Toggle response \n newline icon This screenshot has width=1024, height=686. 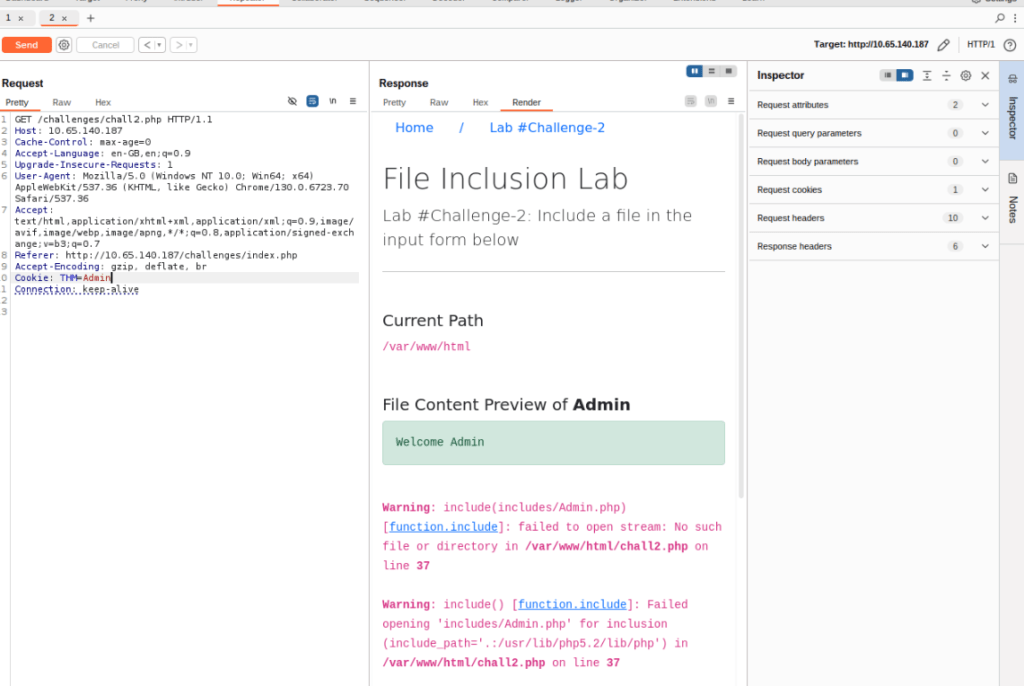point(711,101)
